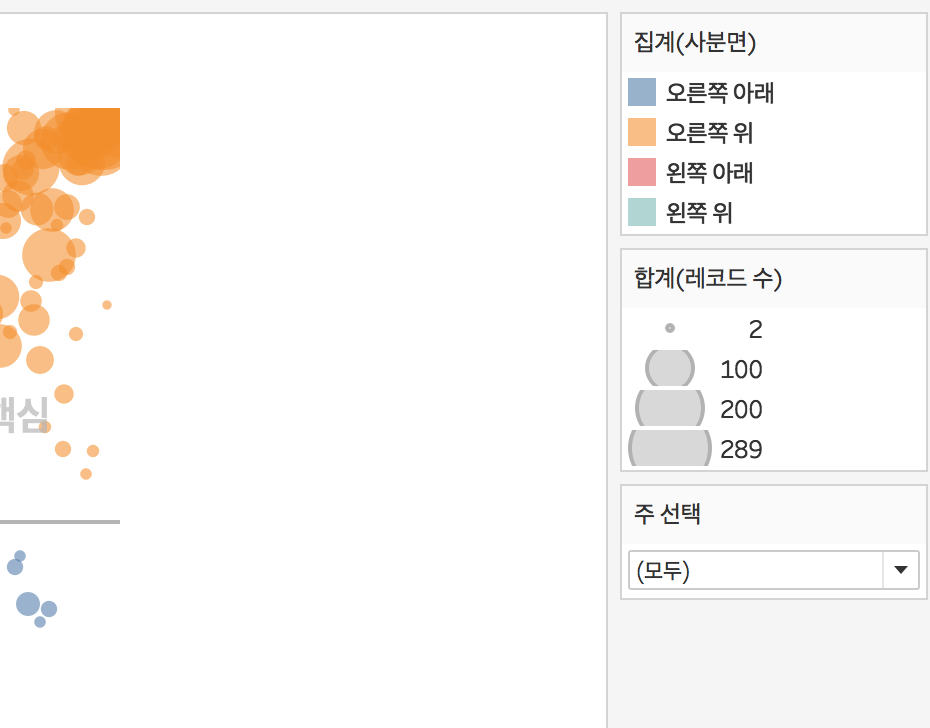930x728 pixels.
Task: Click the smallest size legend circle for 2
Action: 670,328
